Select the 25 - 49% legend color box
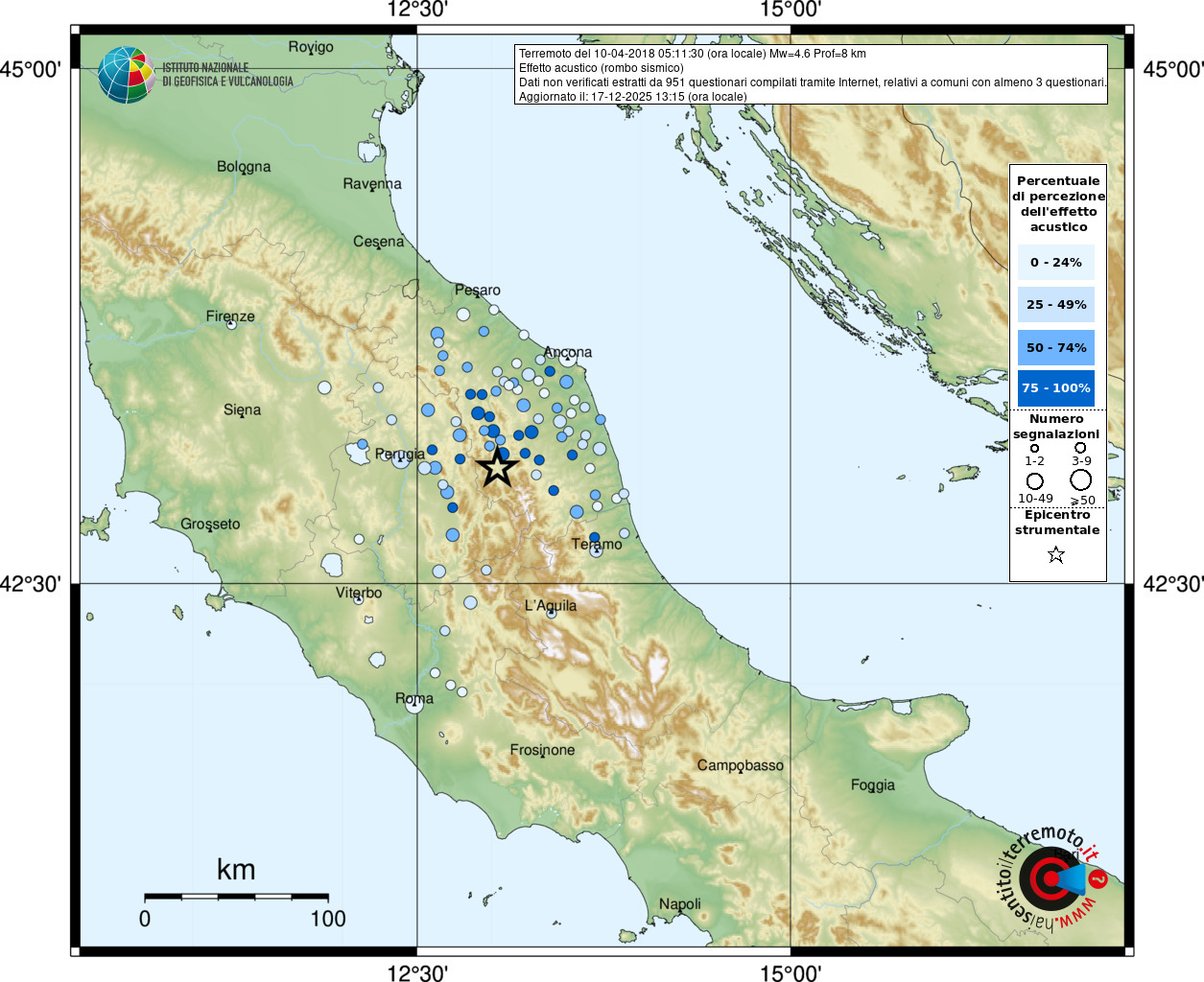The image size is (1204, 982). [x=1055, y=305]
